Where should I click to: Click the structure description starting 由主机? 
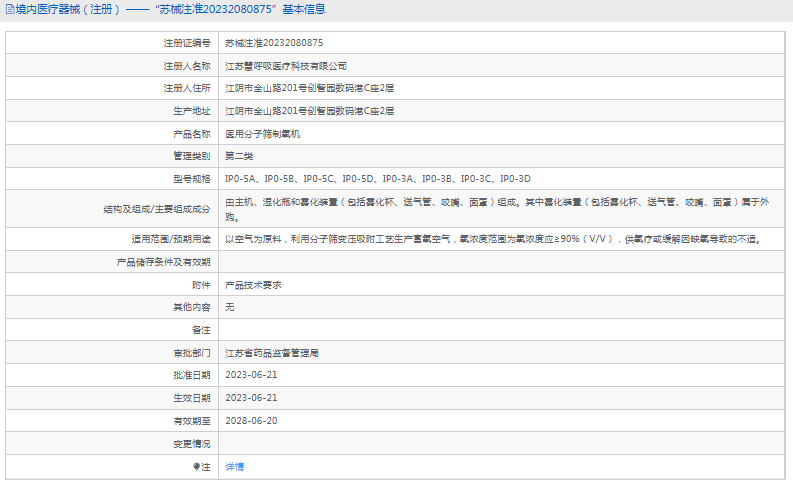tap(497, 209)
